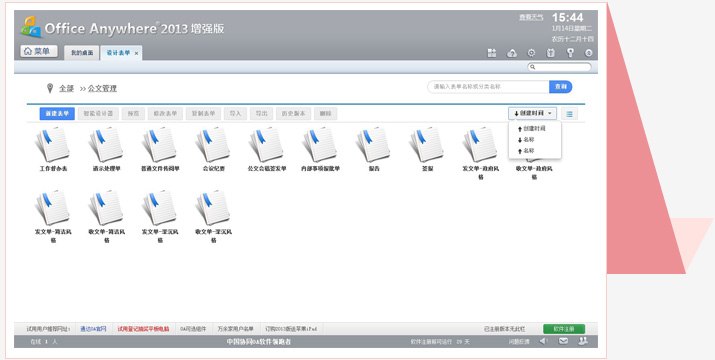The width and height of the screenshot is (715, 360).
Task: Select the 签报 form icon
Action: (x=427, y=145)
